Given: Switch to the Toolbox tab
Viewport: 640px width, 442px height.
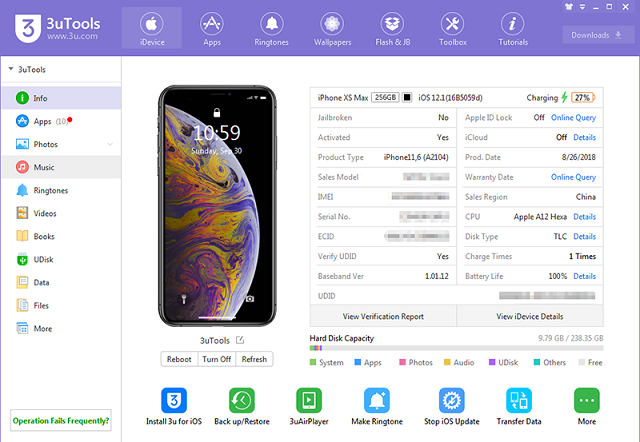Looking at the screenshot, I should click(x=452, y=28).
